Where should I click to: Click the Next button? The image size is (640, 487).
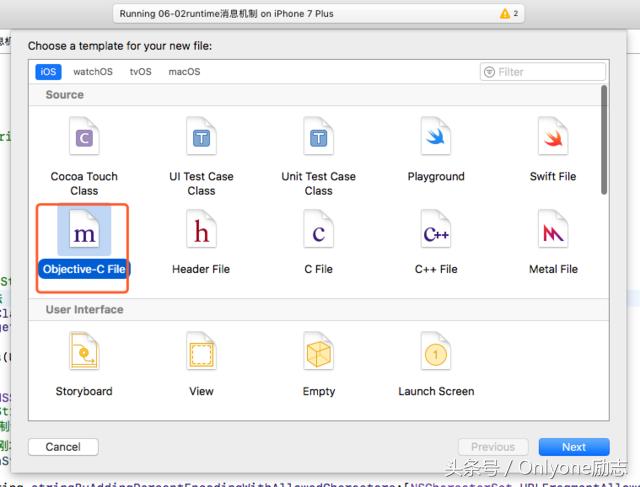coord(574,447)
